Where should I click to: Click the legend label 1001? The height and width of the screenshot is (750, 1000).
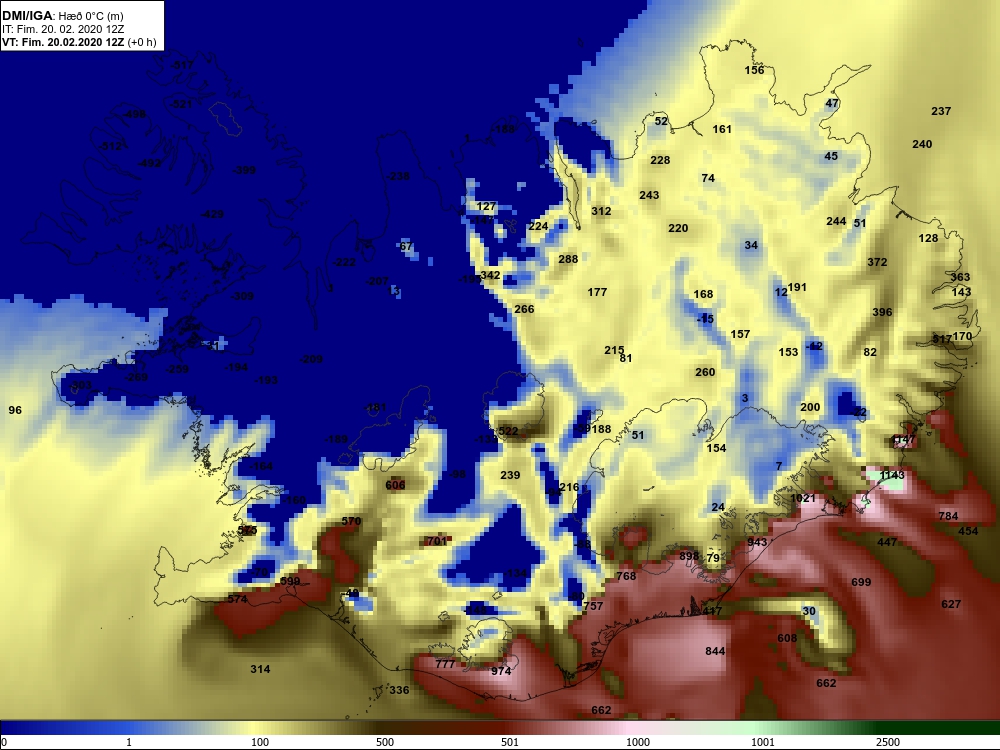pos(763,742)
